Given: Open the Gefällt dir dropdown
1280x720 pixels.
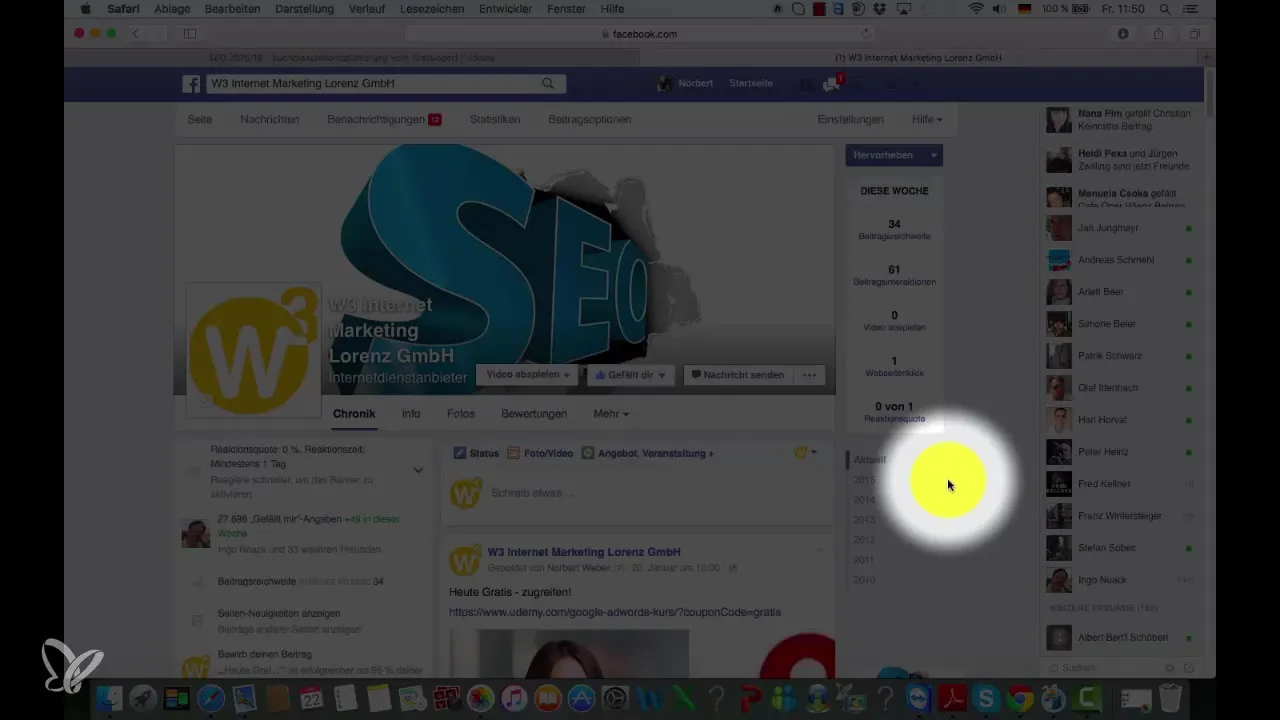Looking at the screenshot, I should (630, 375).
